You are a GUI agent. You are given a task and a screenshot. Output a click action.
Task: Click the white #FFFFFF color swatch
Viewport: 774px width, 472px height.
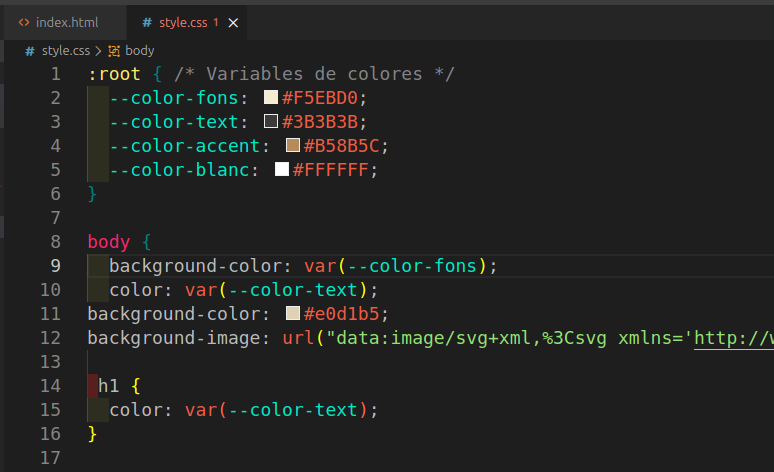[x=282, y=170]
